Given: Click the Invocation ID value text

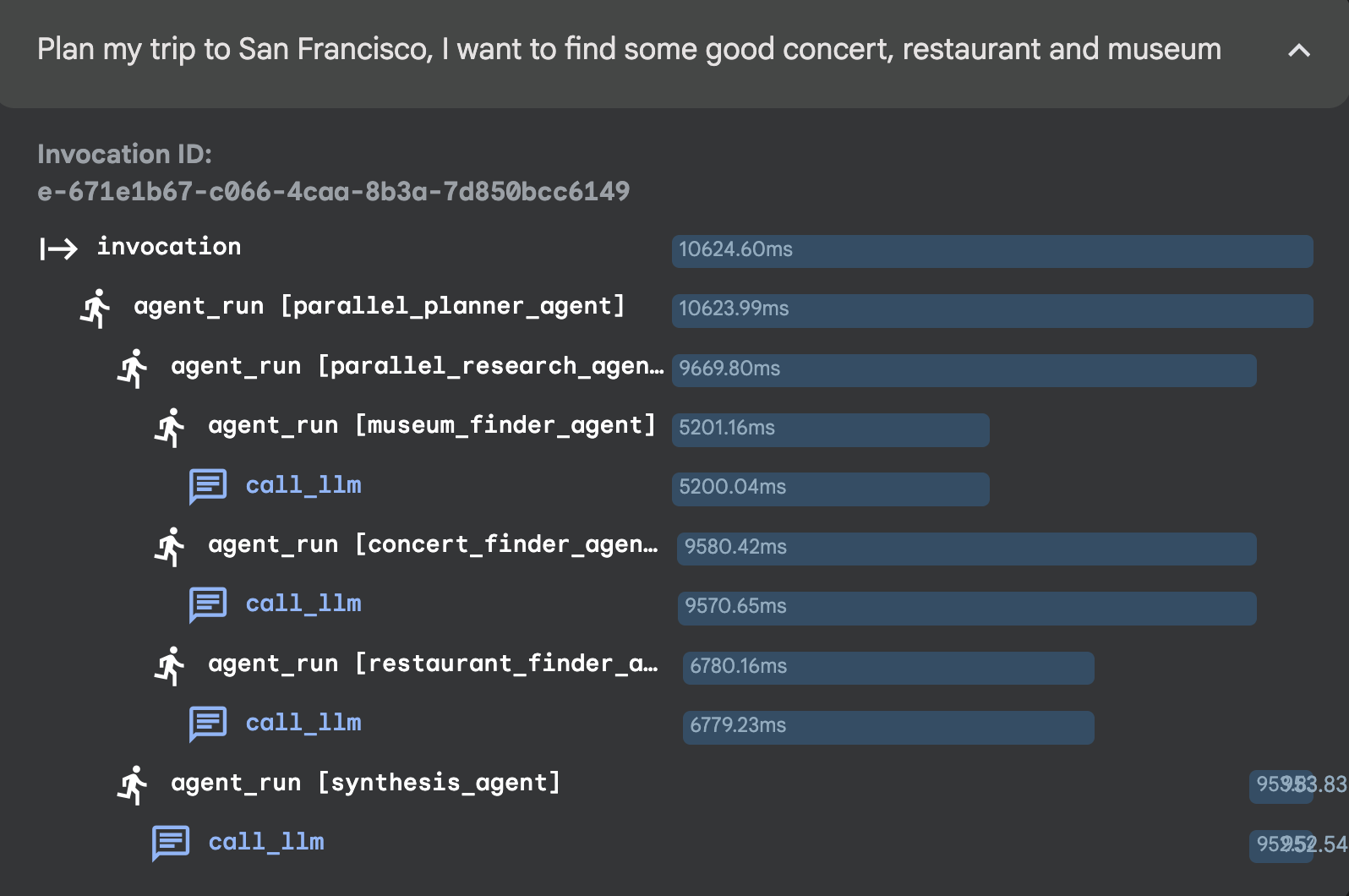Looking at the screenshot, I should tap(333, 192).
